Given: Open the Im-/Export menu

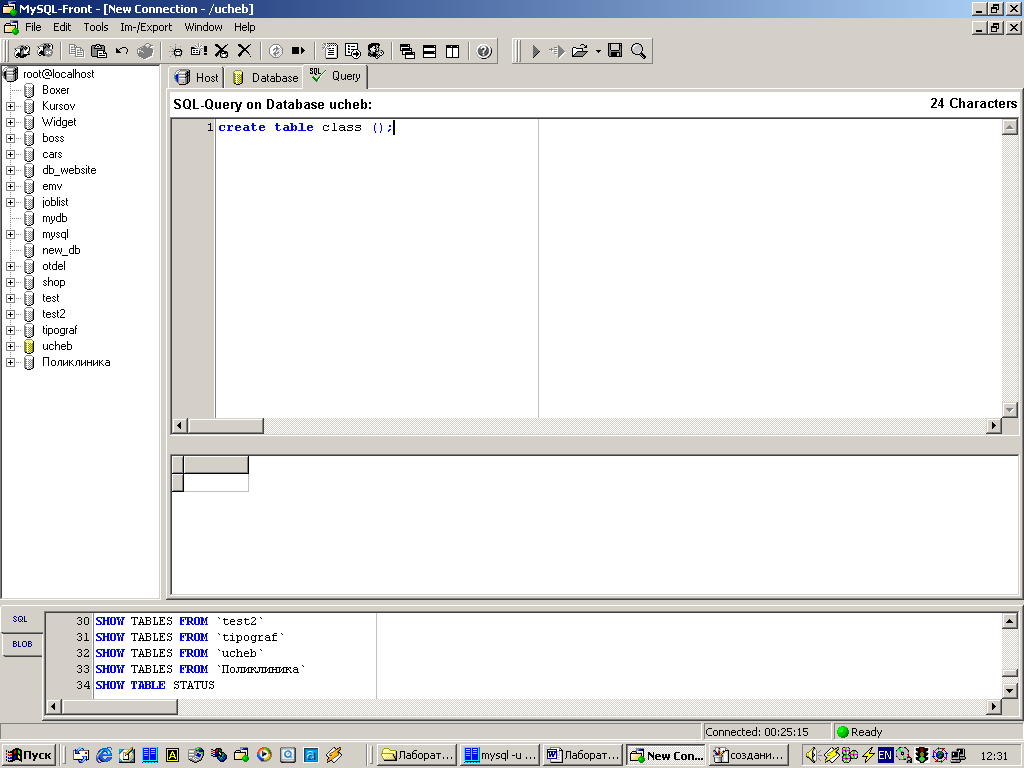Looking at the screenshot, I should tap(146, 27).
